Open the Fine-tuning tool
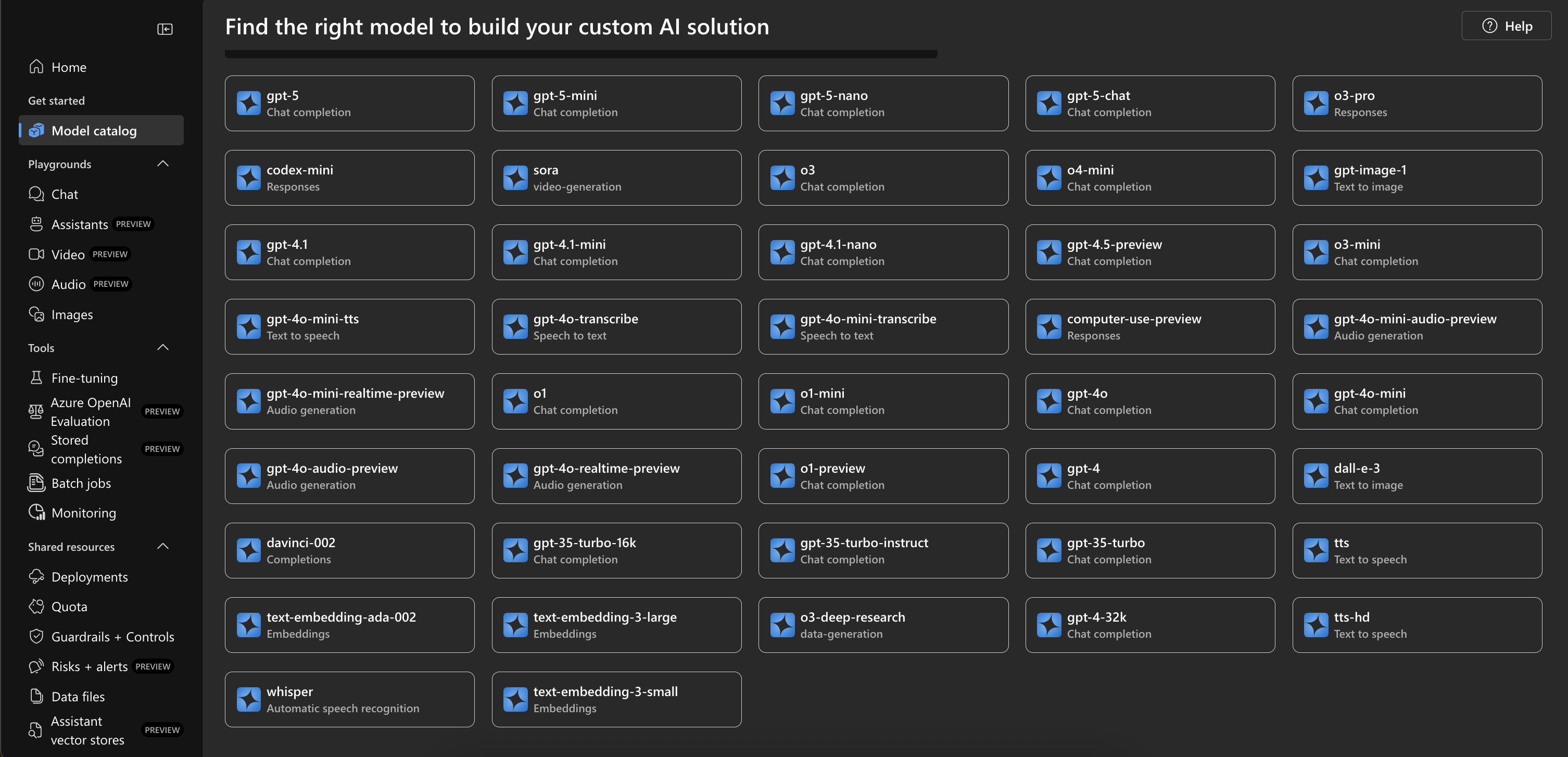The height and width of the screenshot is (757, 1568). pos(83,378)
